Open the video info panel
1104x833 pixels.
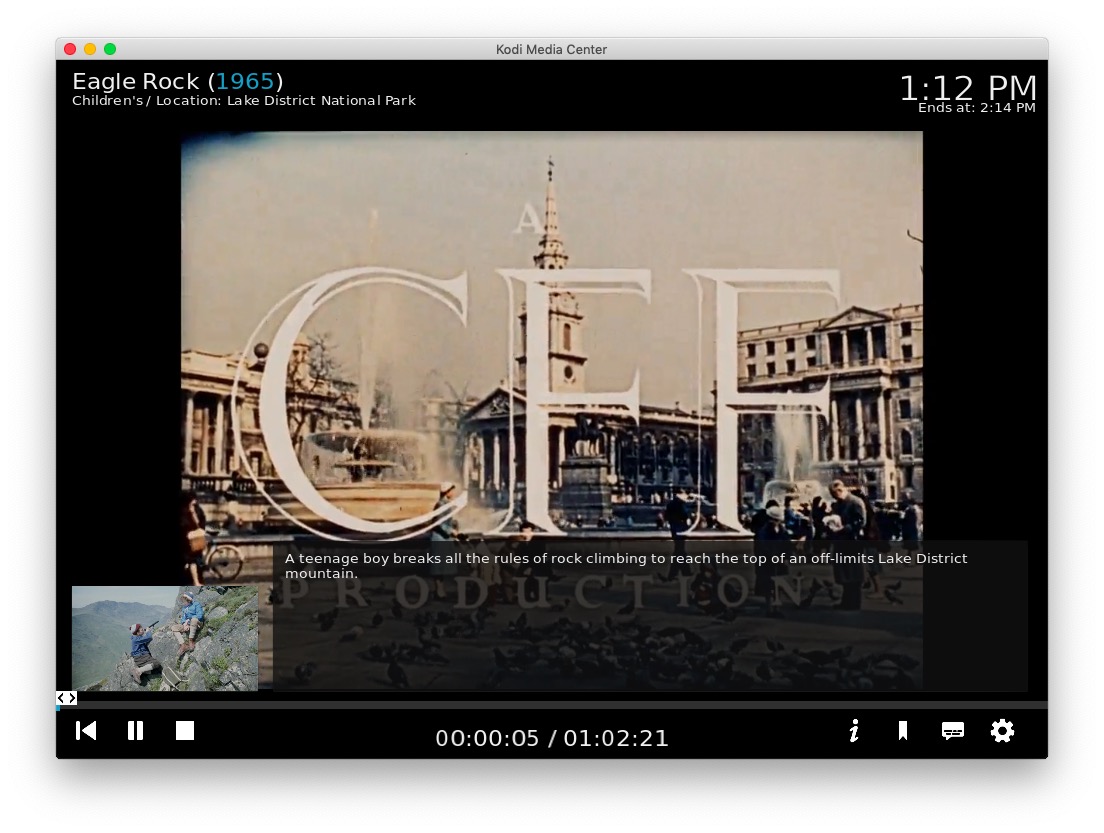click(853, 731)
